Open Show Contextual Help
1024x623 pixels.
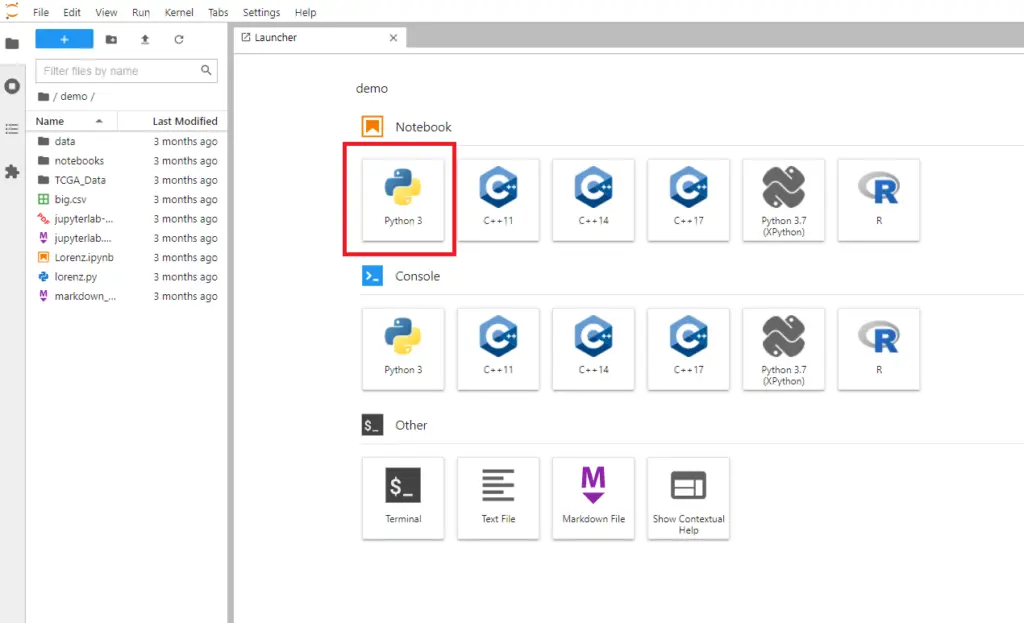click(x=688, y=497)
